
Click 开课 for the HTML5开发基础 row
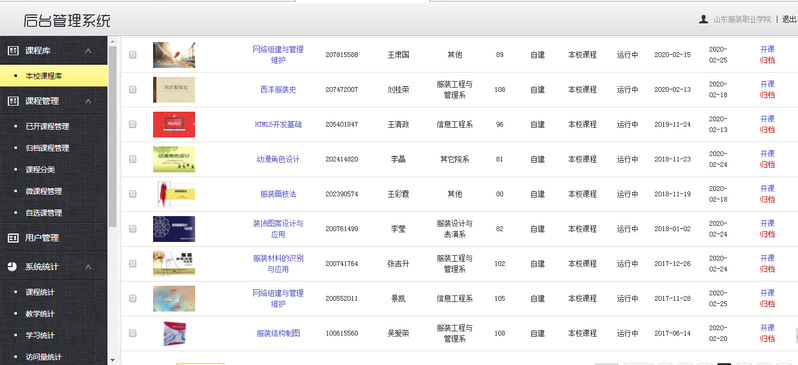(767, 119)
